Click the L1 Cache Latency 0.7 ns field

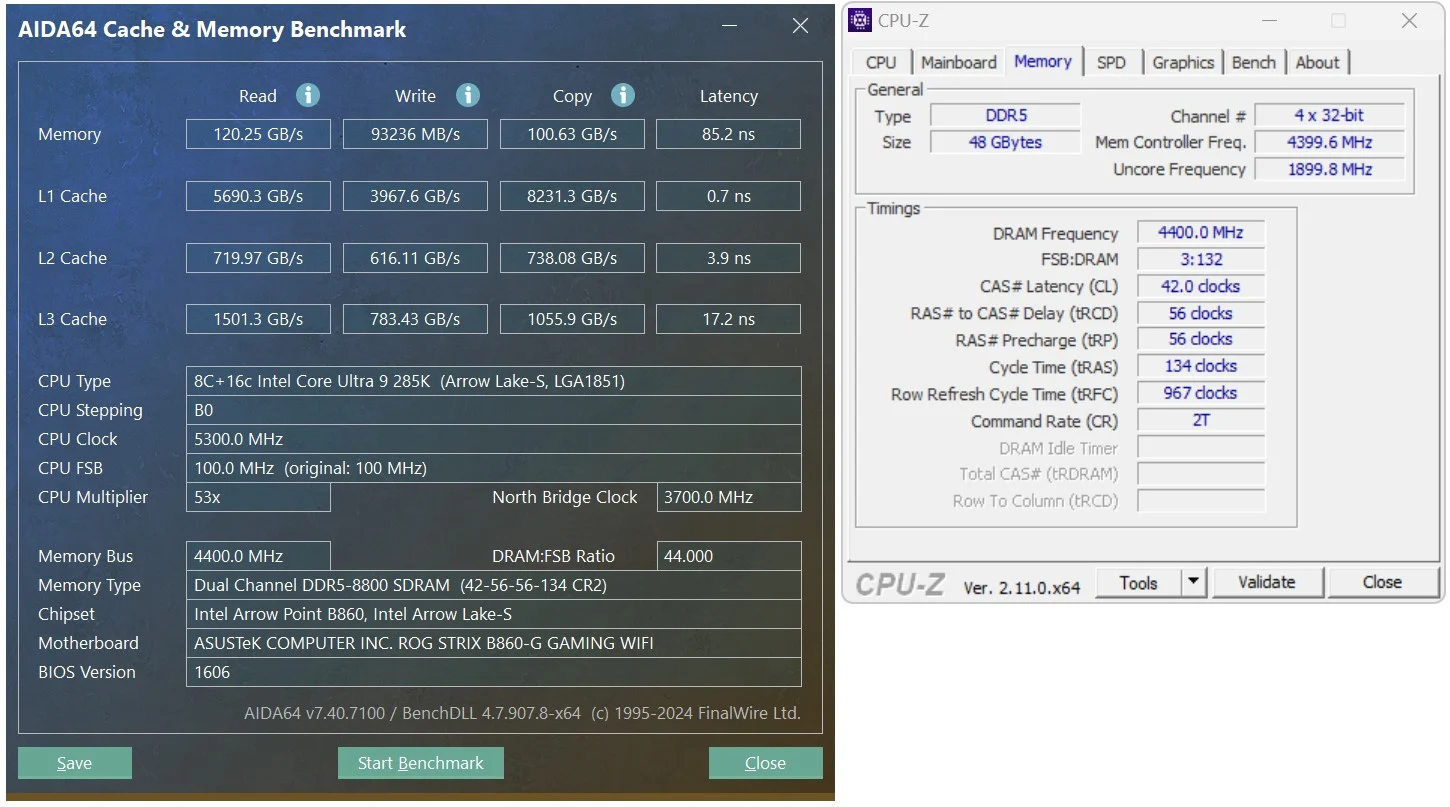tap(728, 196)
